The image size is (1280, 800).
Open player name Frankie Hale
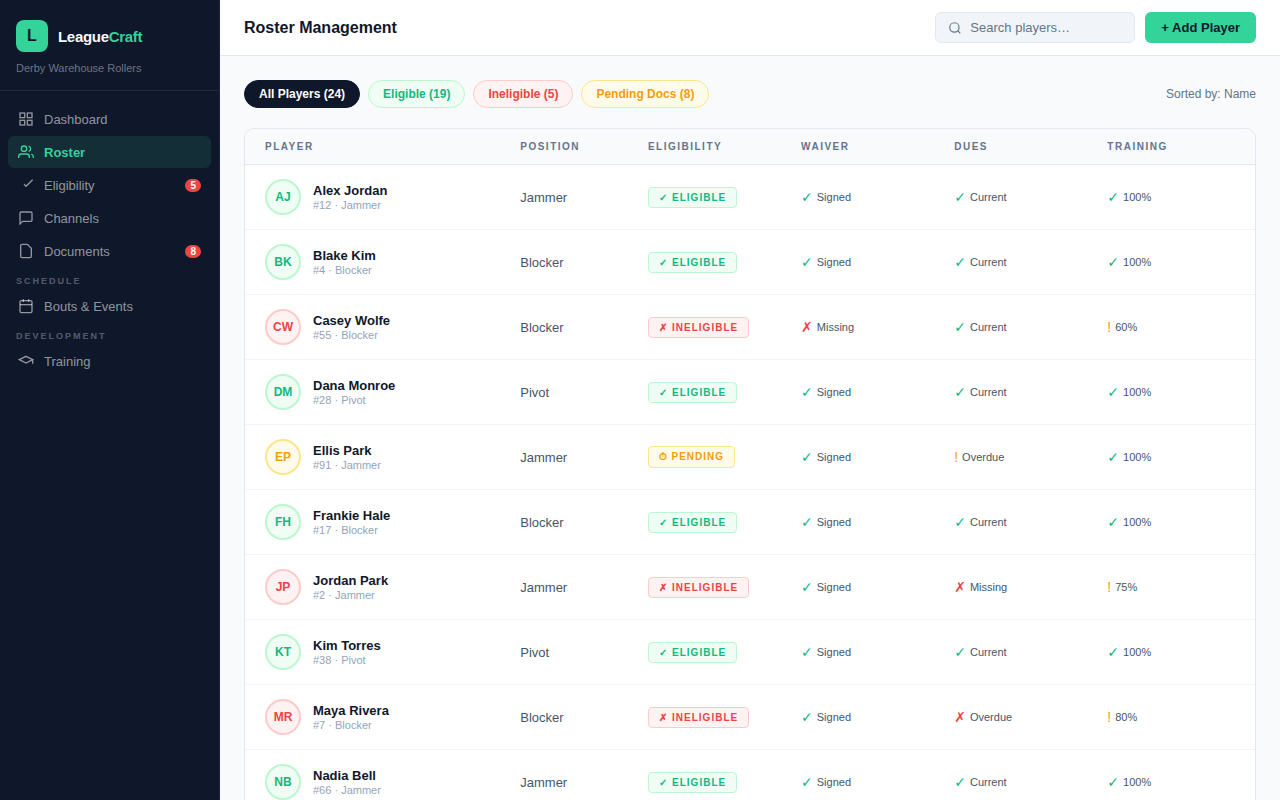tap(352, 515)
